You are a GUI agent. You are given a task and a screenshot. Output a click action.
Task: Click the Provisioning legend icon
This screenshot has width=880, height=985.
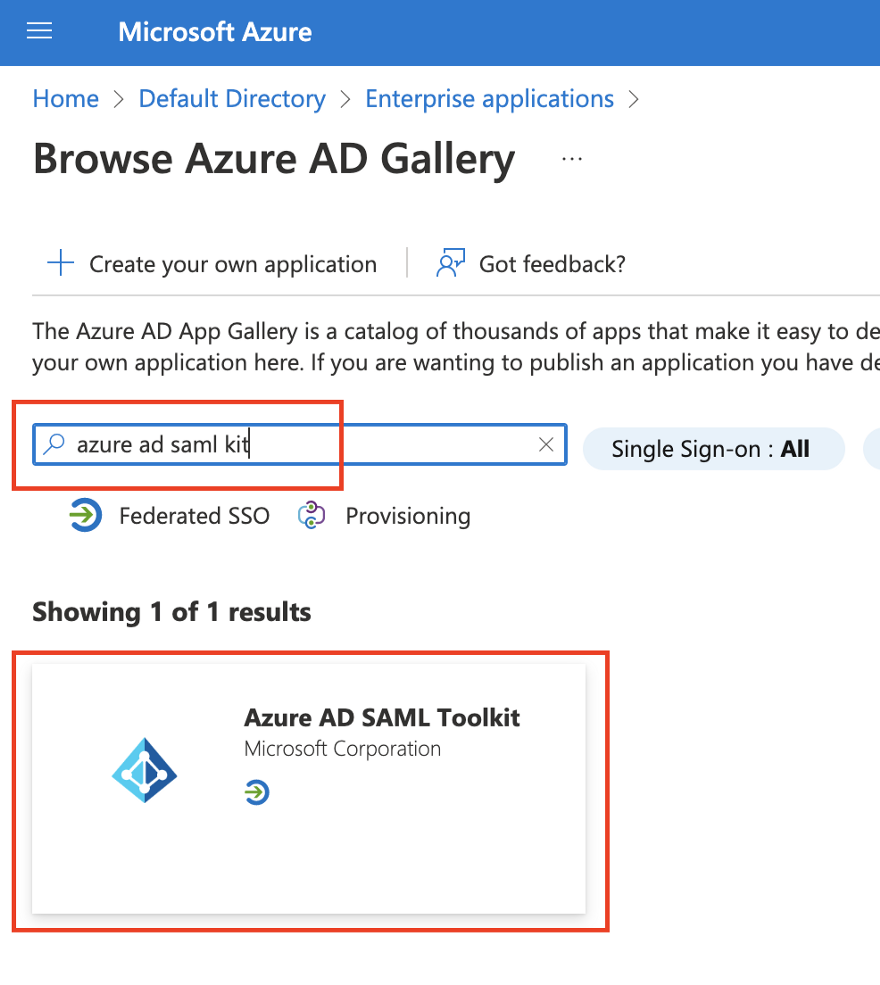(312, 516)
